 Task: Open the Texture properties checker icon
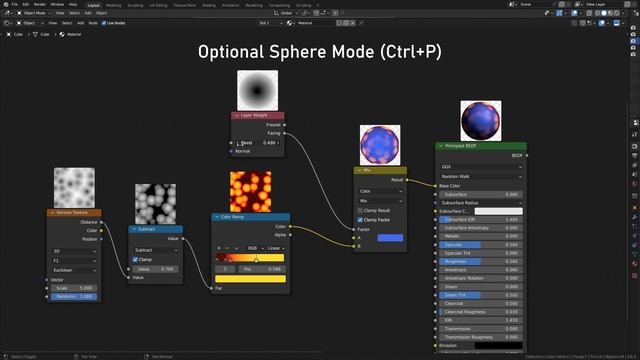635,276
